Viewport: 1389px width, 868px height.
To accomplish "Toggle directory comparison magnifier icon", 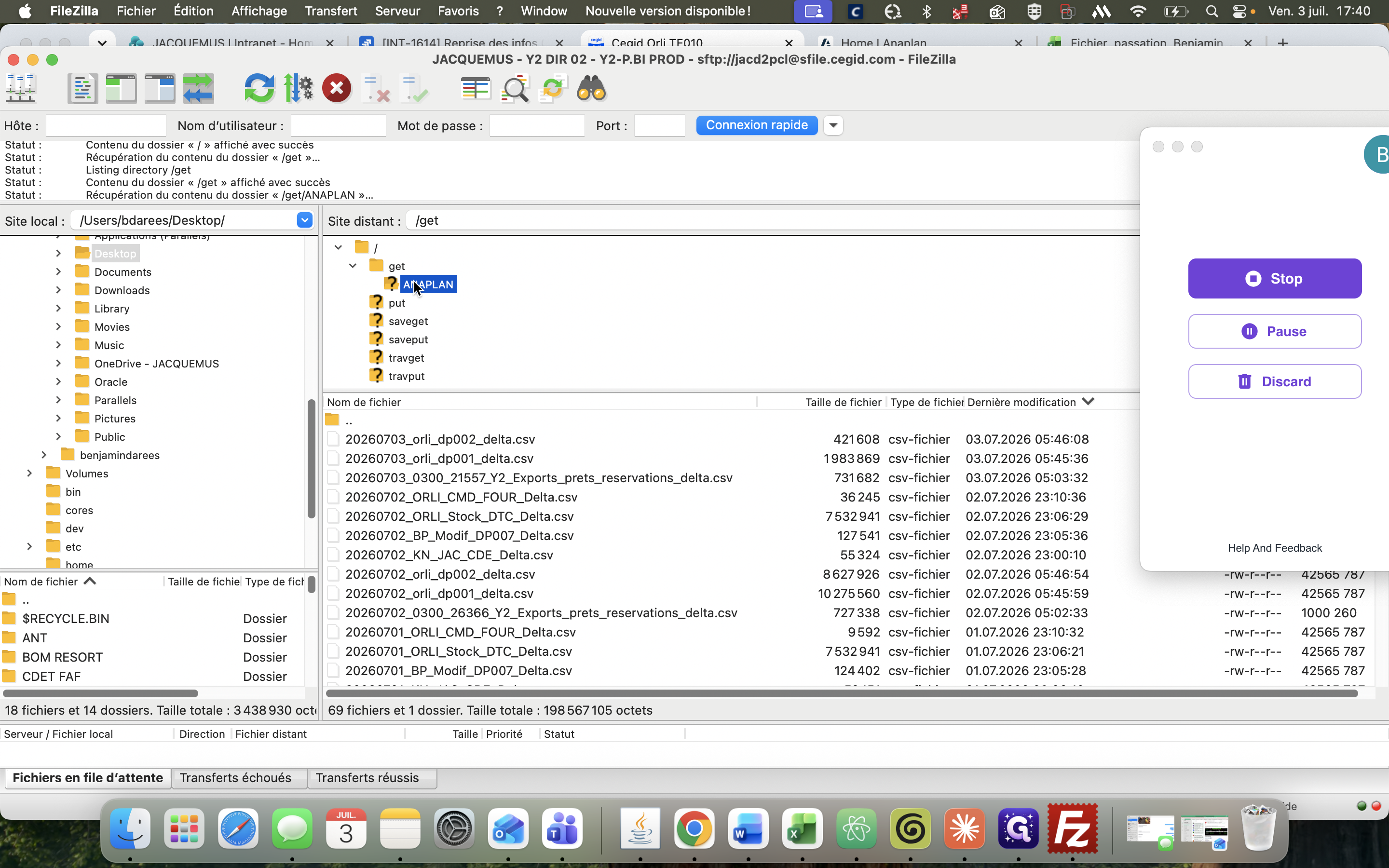I will pos(514,89).
